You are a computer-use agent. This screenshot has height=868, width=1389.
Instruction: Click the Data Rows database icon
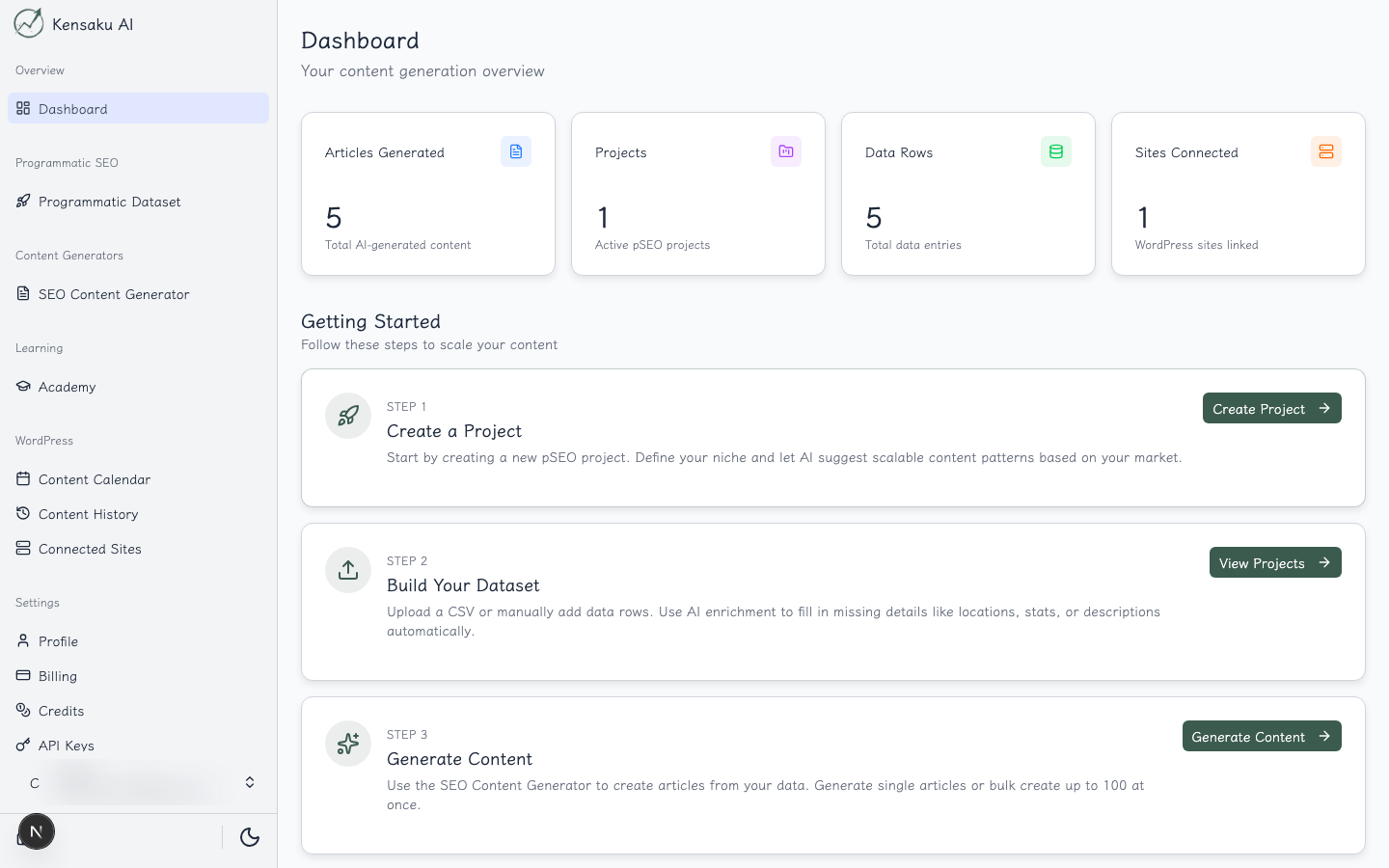point(1055,151)
